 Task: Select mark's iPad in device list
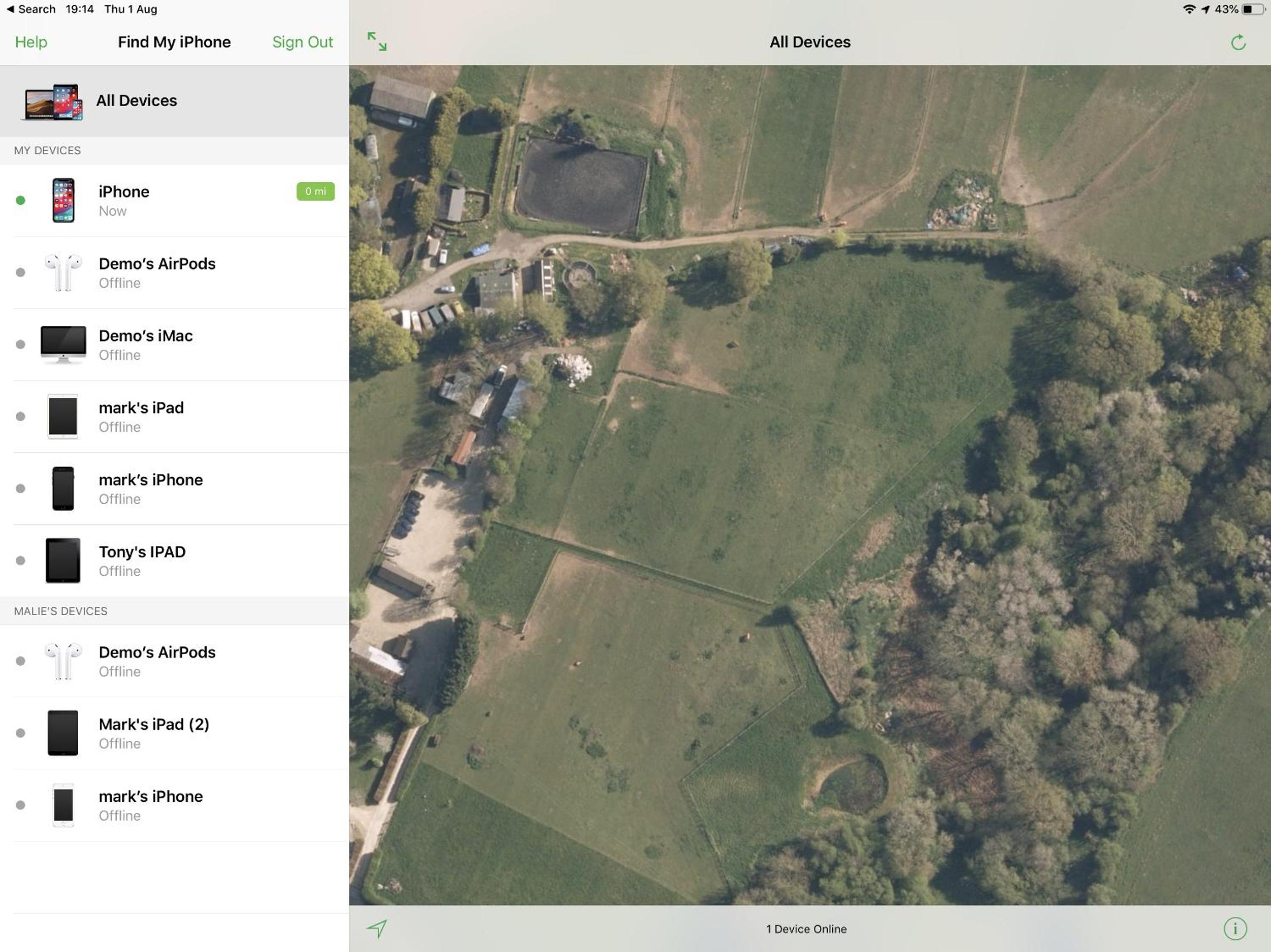(174, 417)
